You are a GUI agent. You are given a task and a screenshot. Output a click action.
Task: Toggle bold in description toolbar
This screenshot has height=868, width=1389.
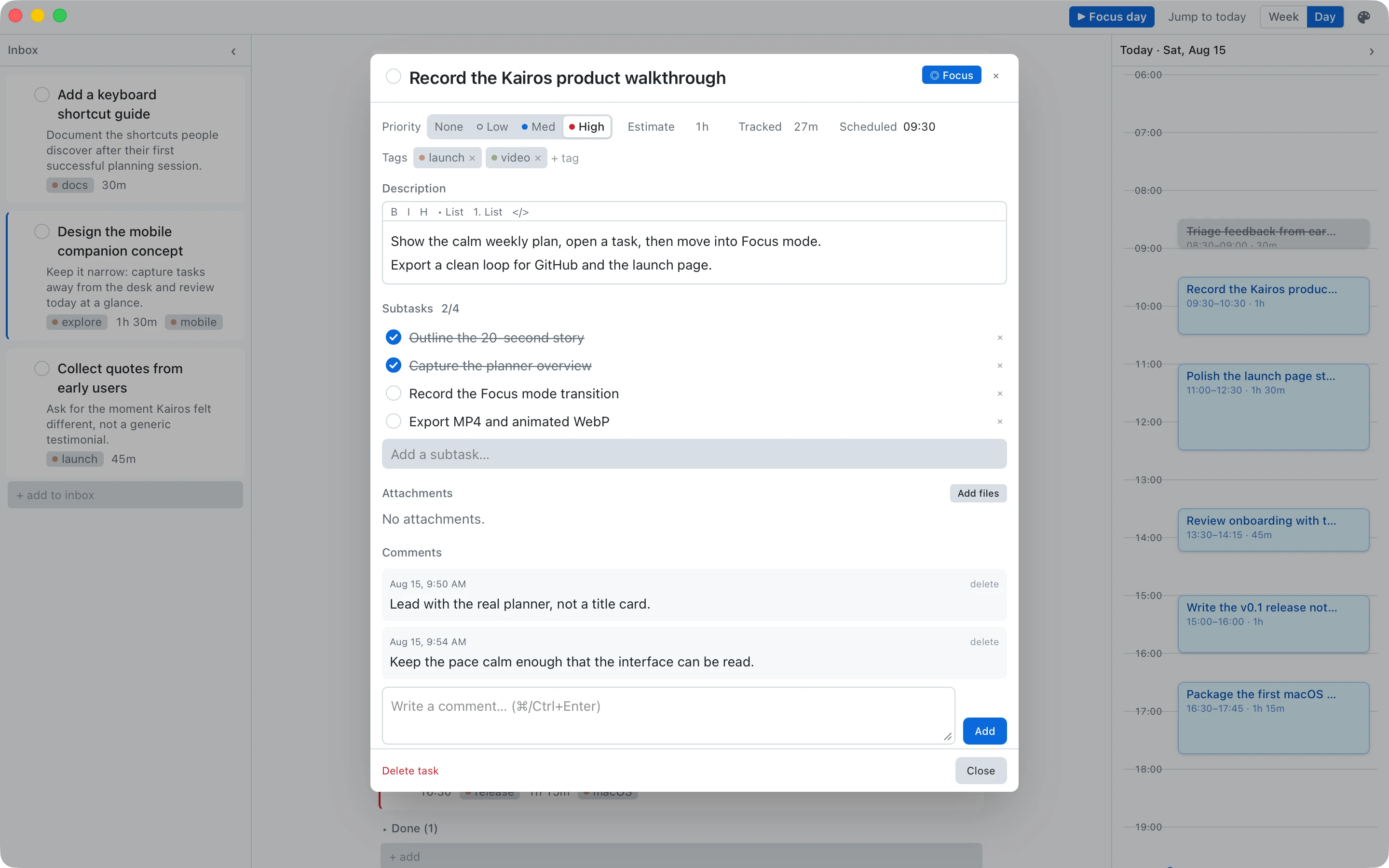click(394, 212)
